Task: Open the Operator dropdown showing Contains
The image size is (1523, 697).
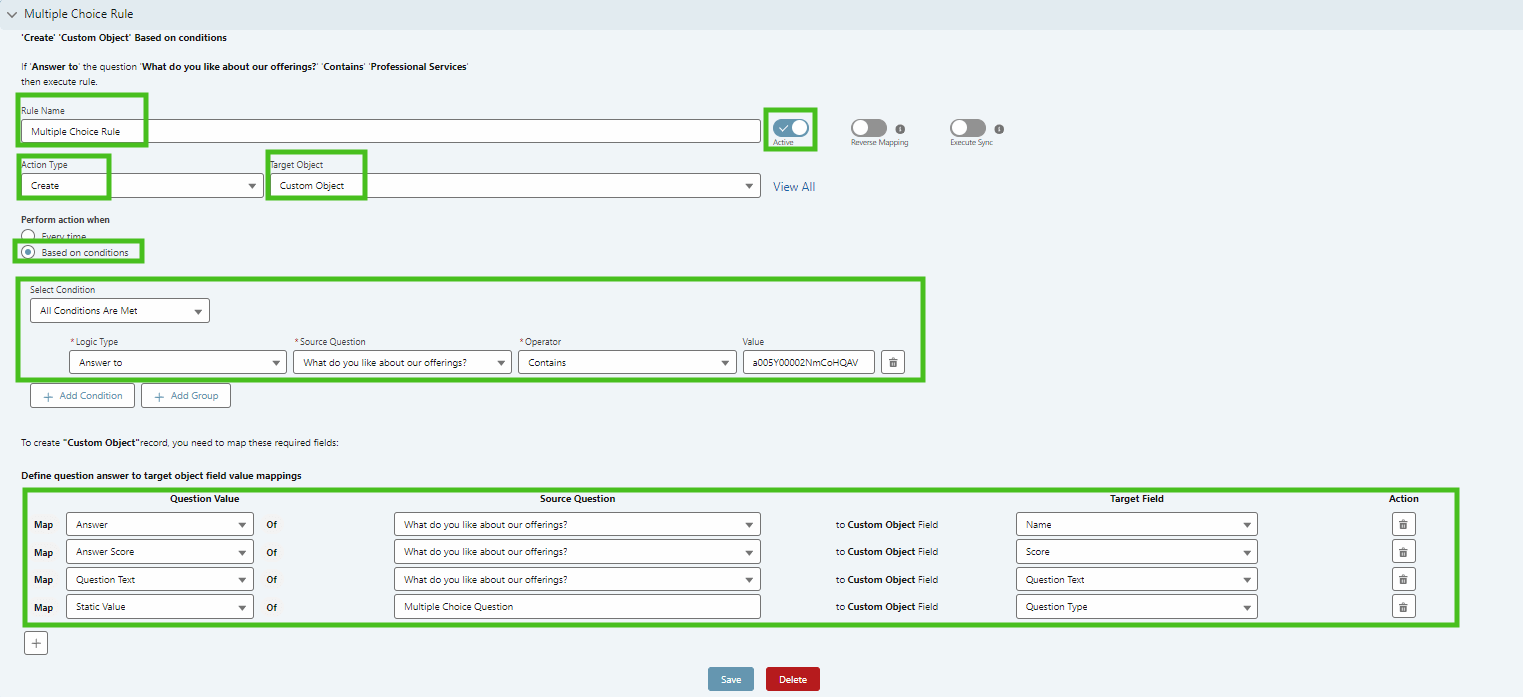Action: pyautogui.click(x=627, y=363)
